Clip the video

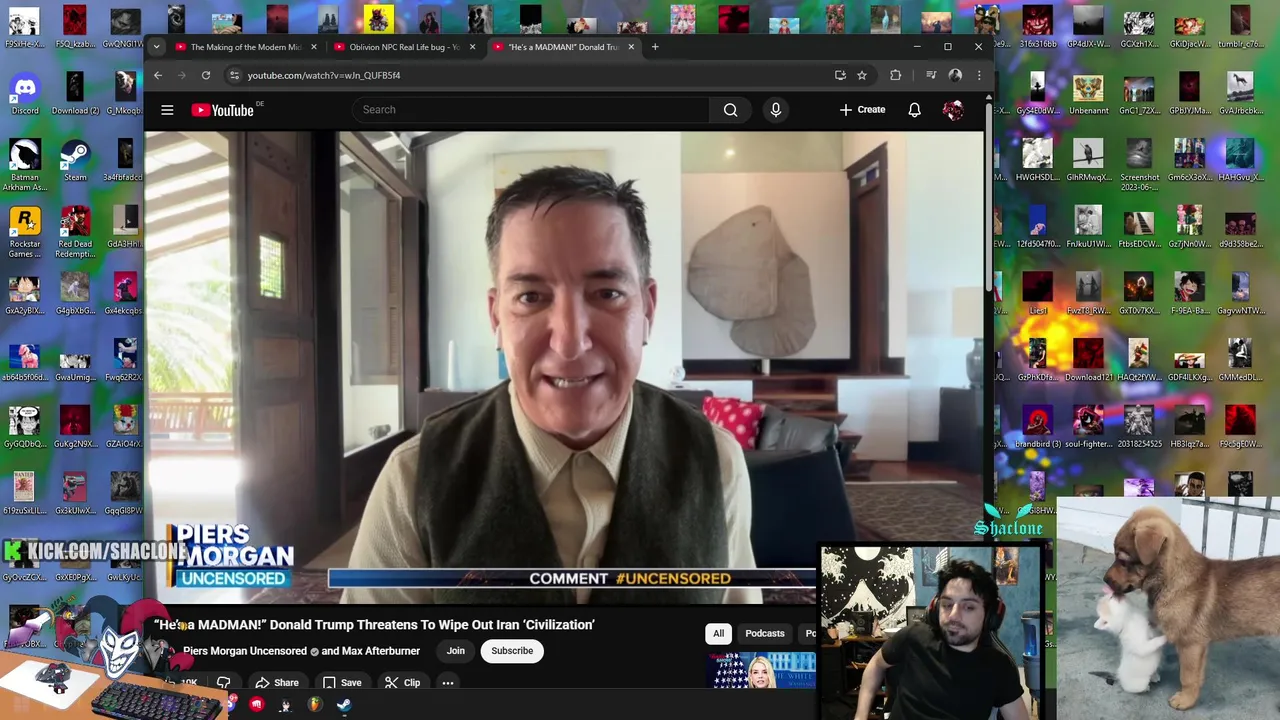point(402,683)
